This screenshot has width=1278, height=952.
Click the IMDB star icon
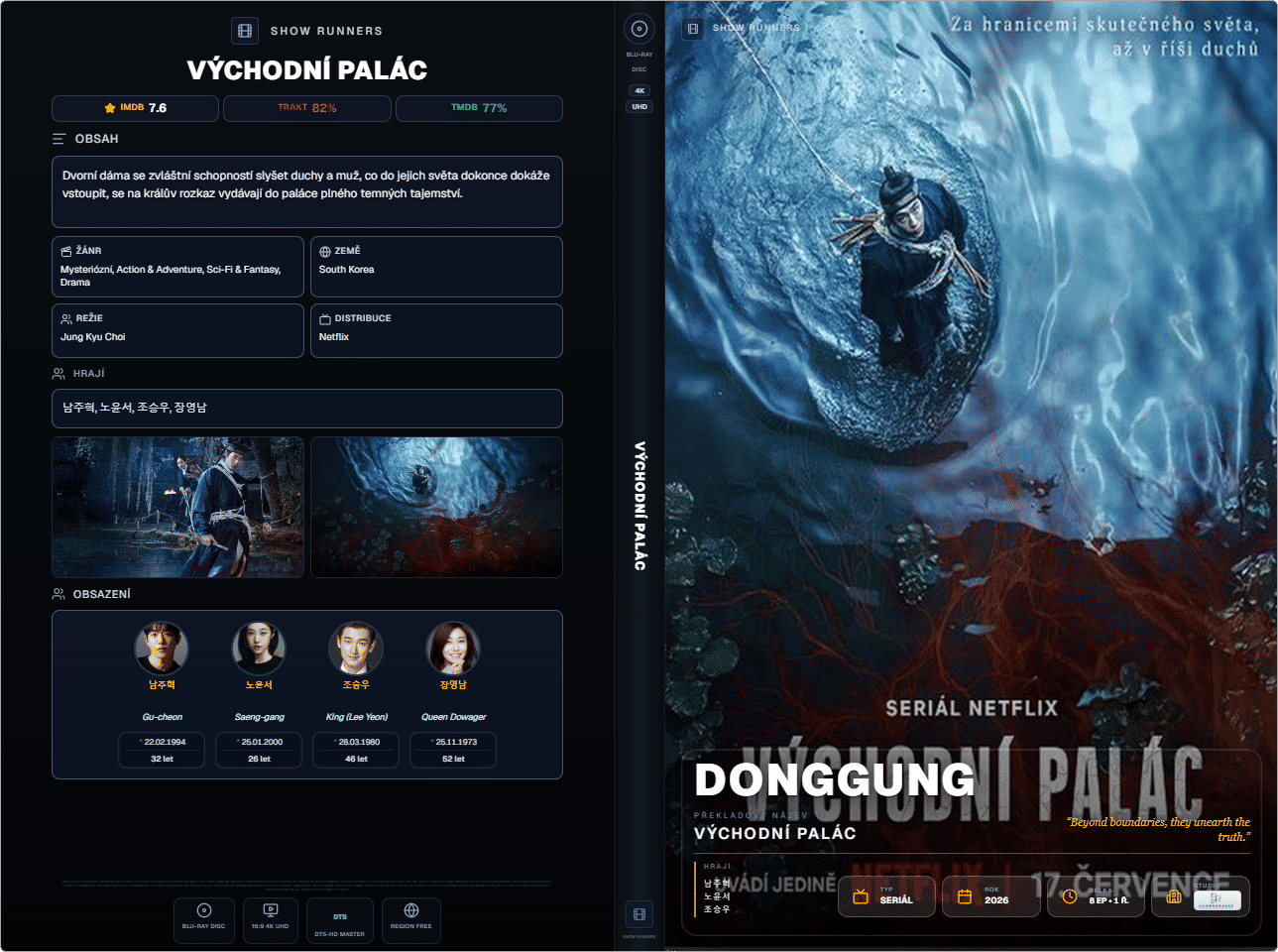click(x=110, y=108)
